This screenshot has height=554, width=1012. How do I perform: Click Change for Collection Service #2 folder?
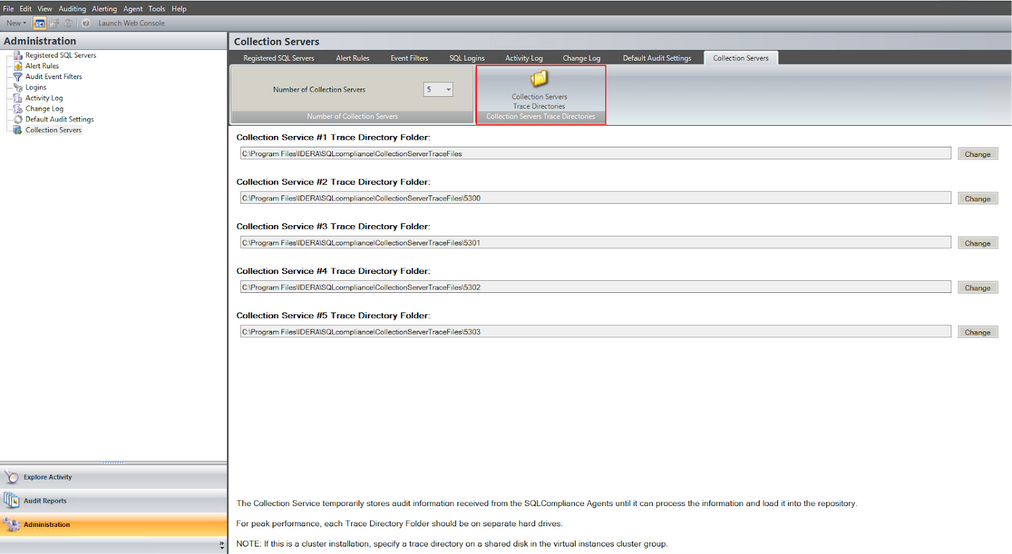977,199
